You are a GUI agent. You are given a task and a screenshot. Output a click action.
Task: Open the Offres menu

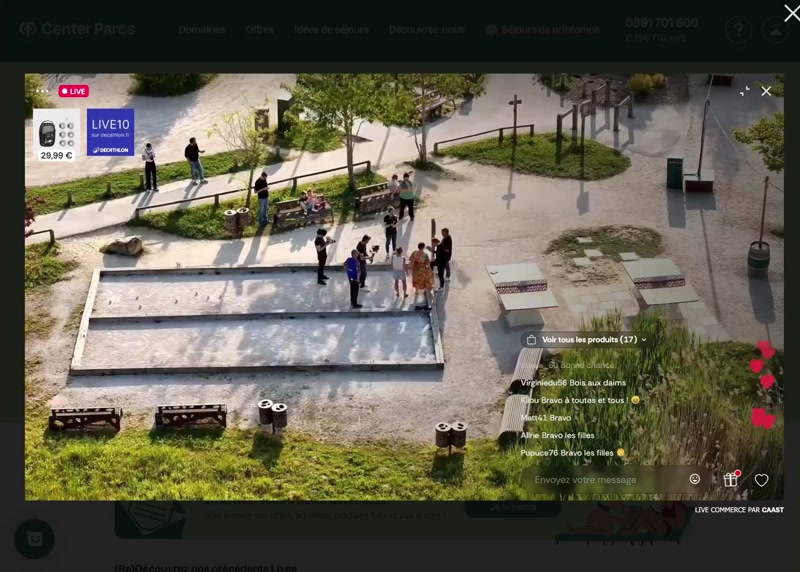[259, 30]
